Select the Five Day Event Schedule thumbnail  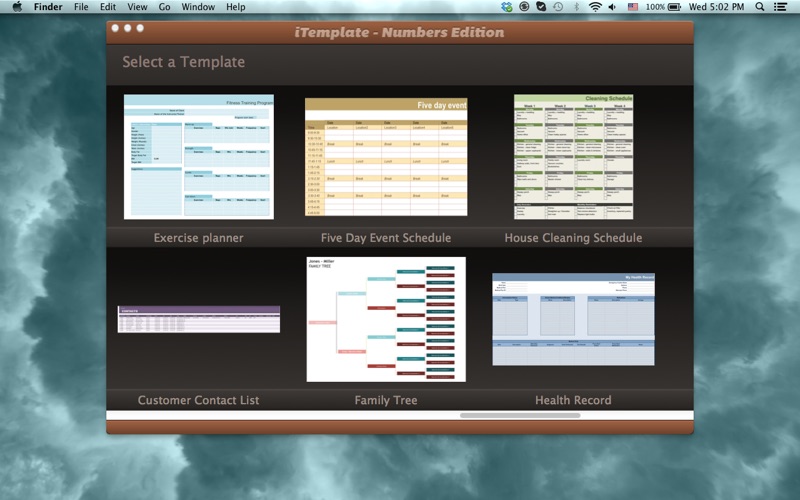click(386, 157)
